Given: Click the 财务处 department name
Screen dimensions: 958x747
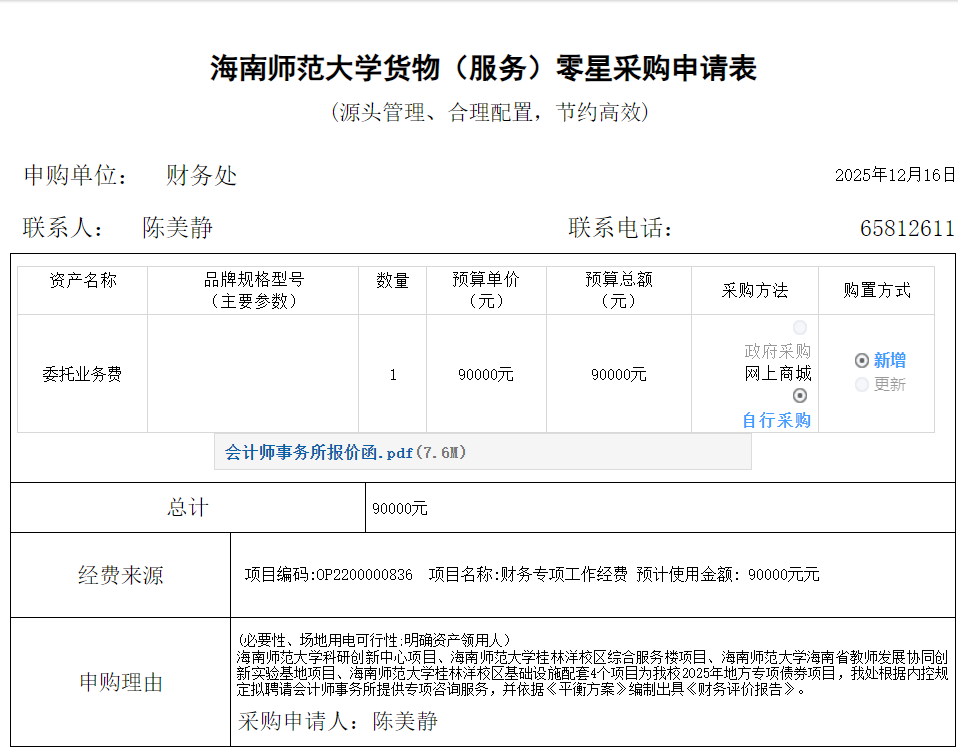Looking at the screenshot, I should coord(202,177).
